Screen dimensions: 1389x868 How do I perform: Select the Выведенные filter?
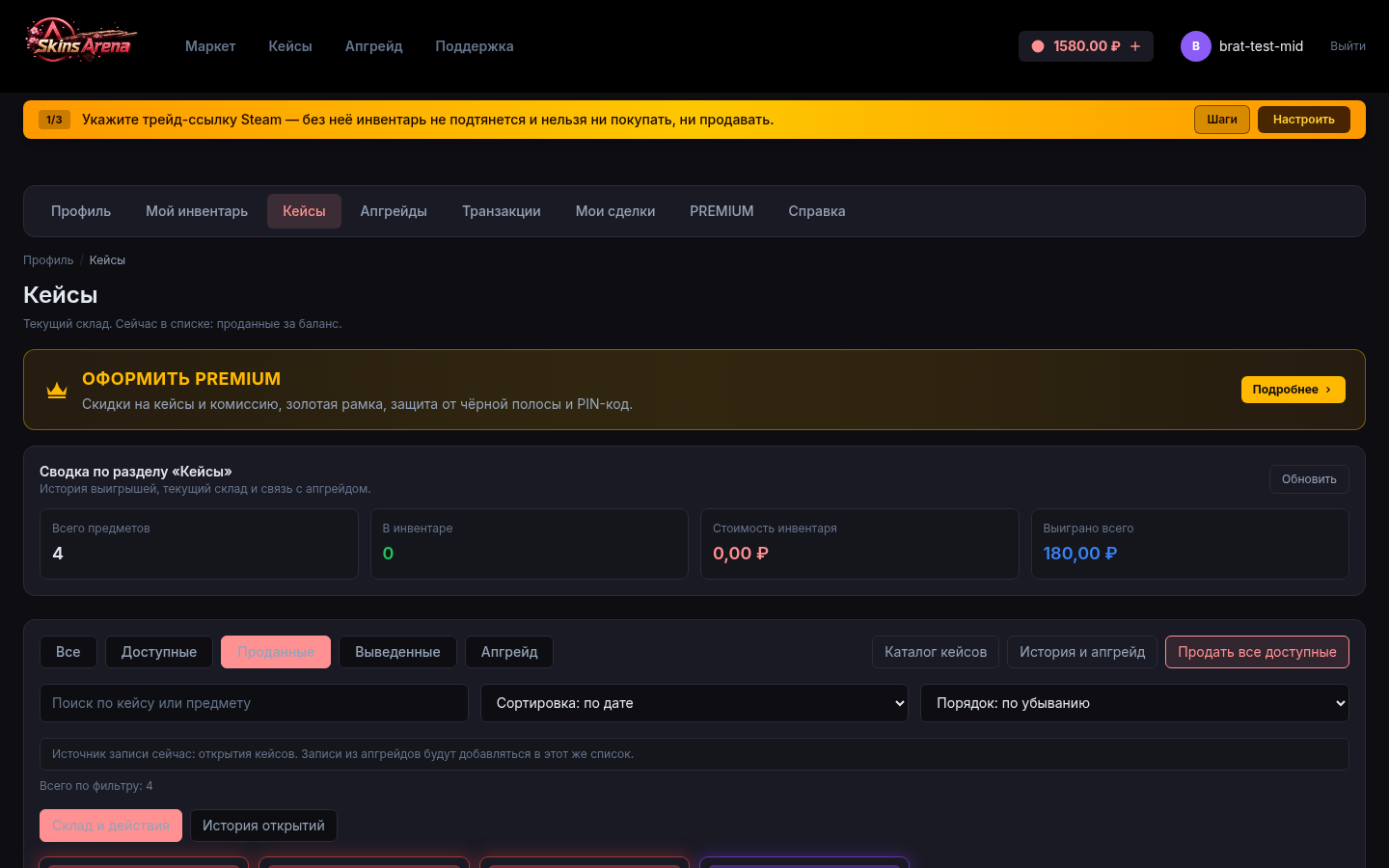pyautogui.click(x=397, y=652)
